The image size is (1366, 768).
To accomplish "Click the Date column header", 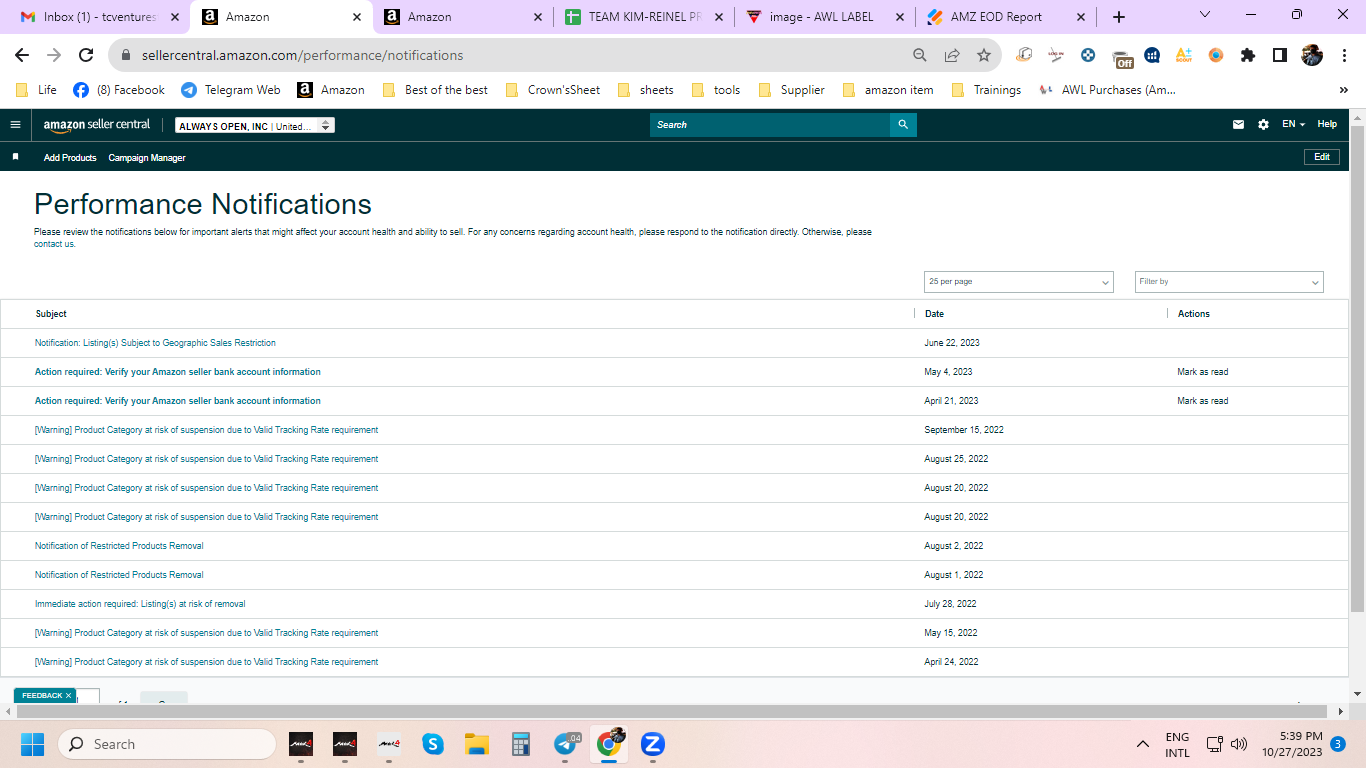I will pos(934,314).
